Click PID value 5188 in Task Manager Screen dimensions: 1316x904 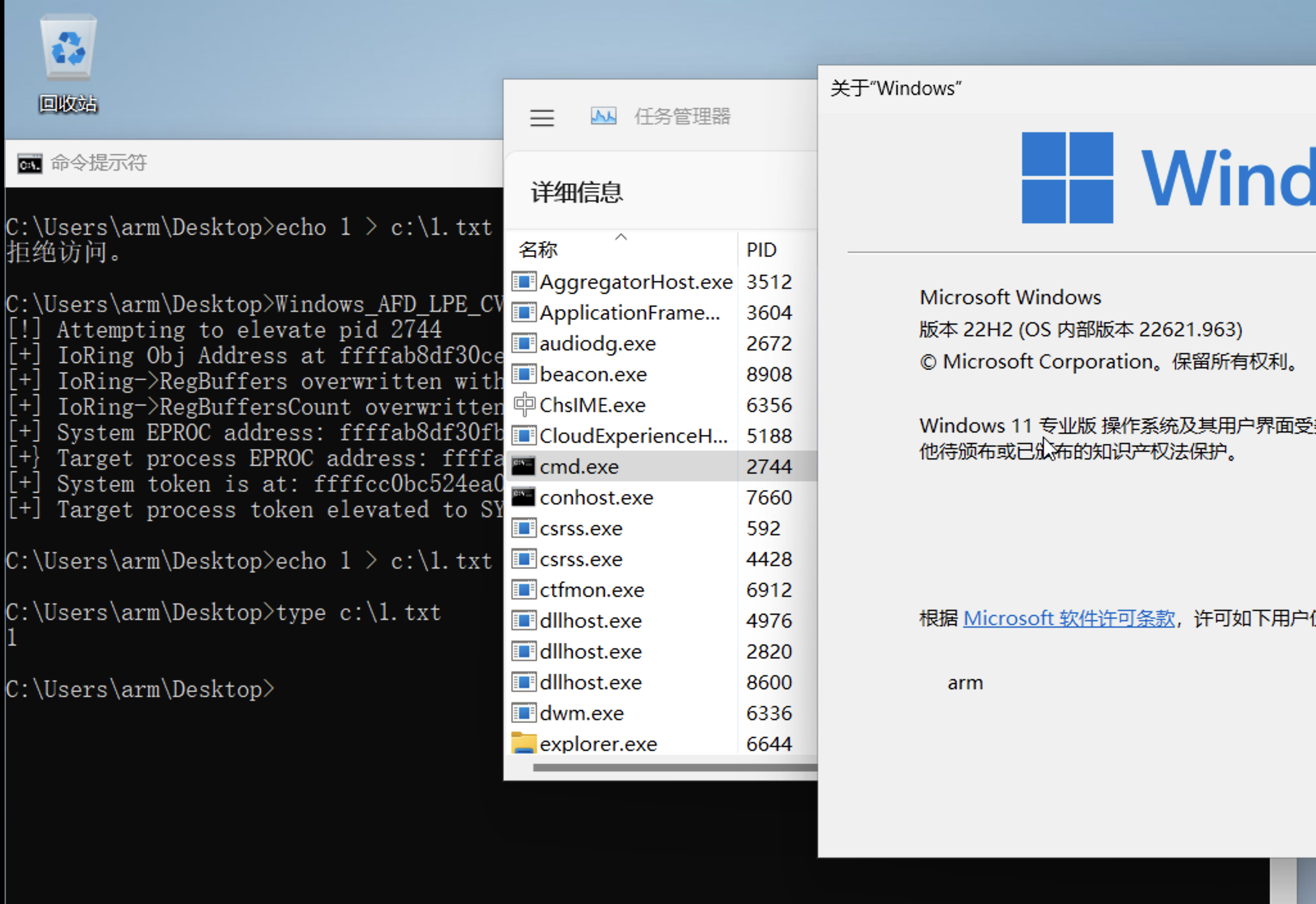(768, 436)
